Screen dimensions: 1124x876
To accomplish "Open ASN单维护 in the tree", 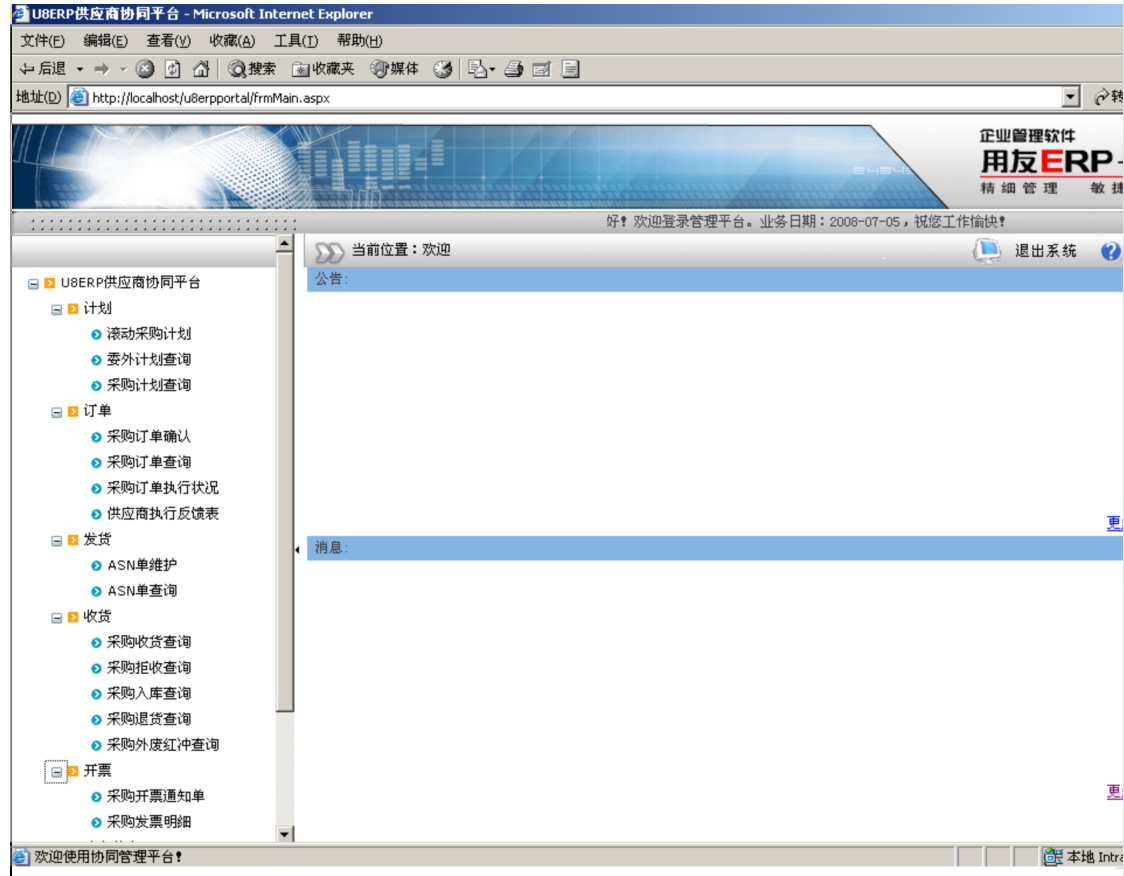I will pos(142,566).
